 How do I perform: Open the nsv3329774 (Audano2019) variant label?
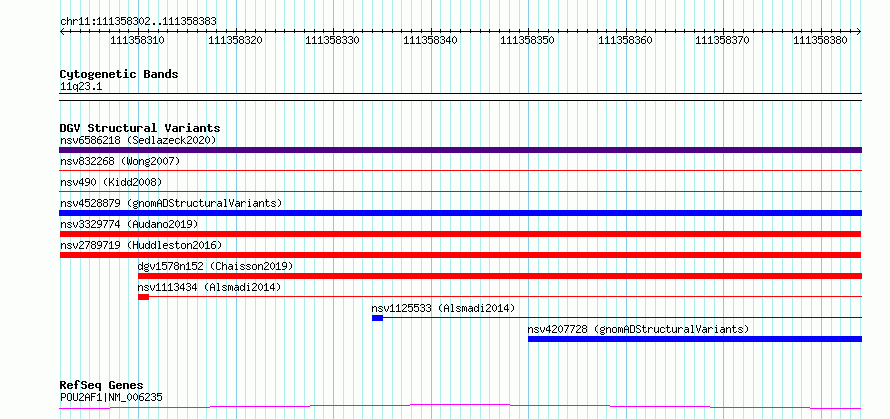129,224
